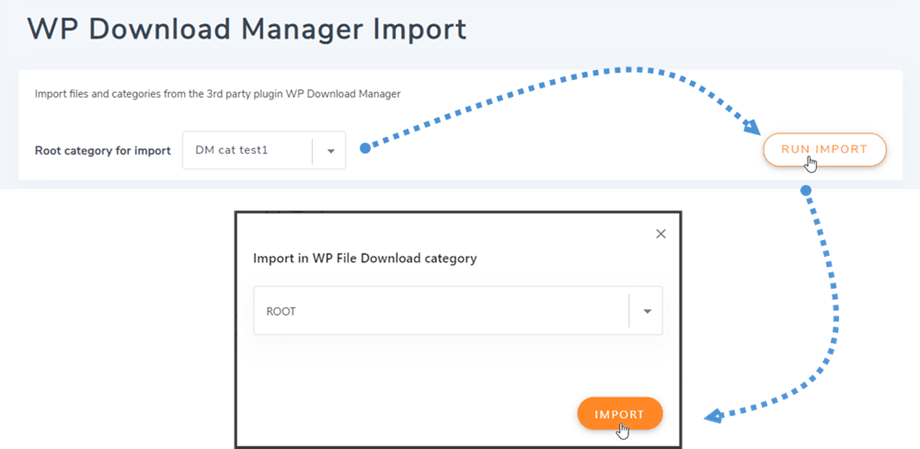
Task: Click the ROOT value in modal select field
Action: (281, 312)
